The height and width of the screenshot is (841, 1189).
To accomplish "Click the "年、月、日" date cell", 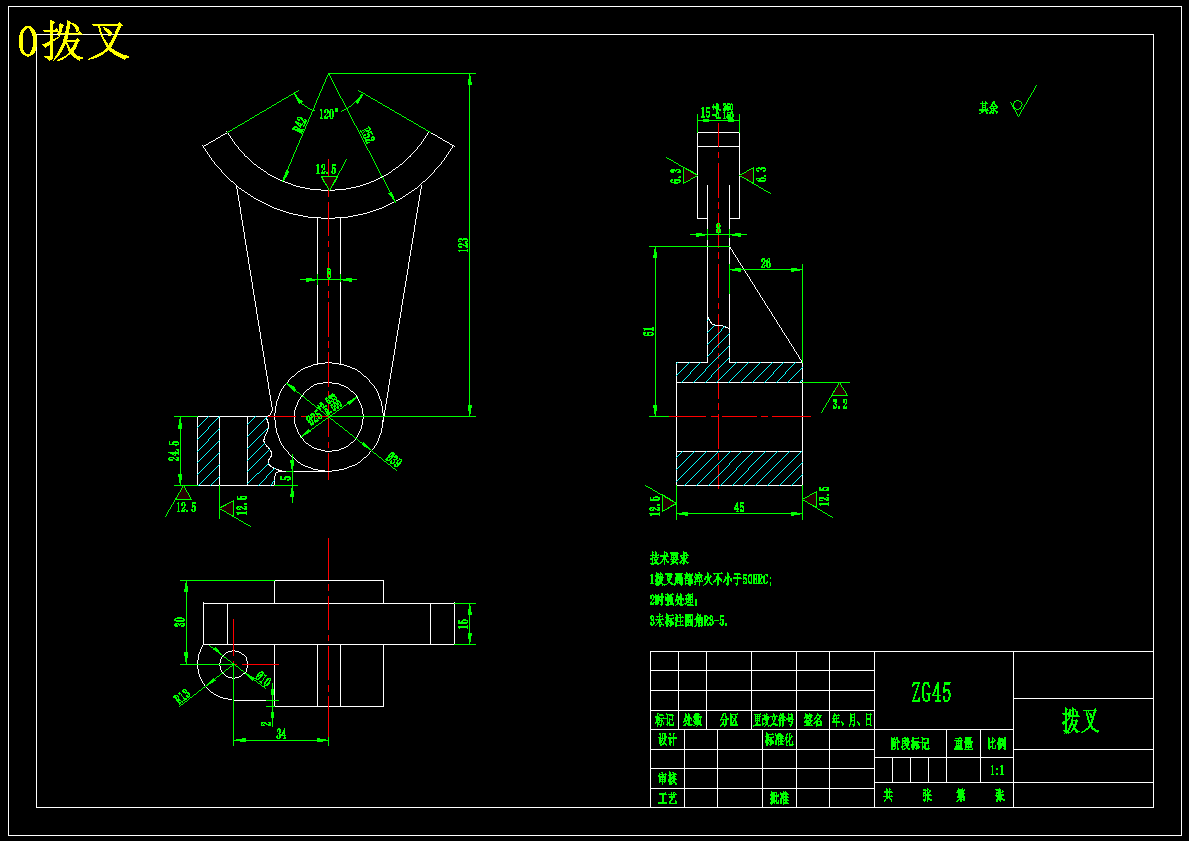I will pyautogui.click(x=852, y=720).
